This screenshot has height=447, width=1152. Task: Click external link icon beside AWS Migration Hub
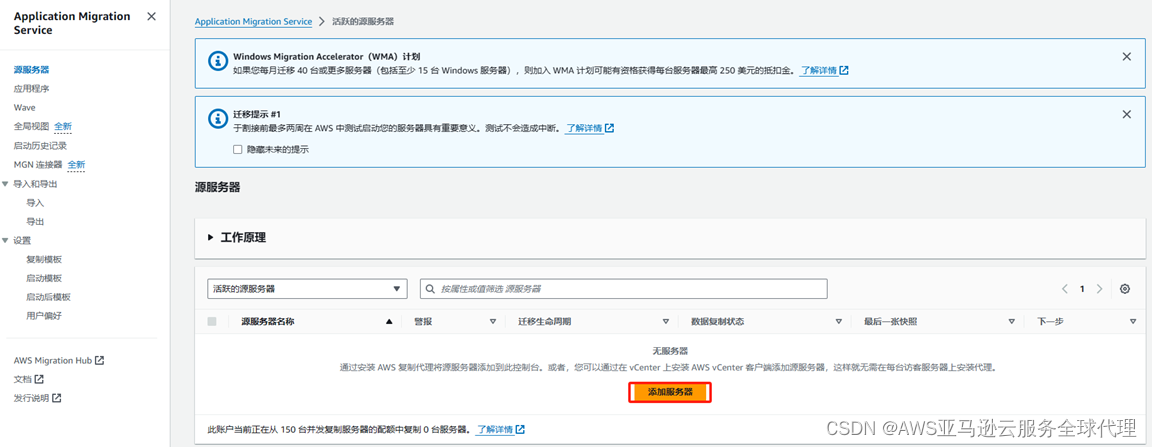100,360
